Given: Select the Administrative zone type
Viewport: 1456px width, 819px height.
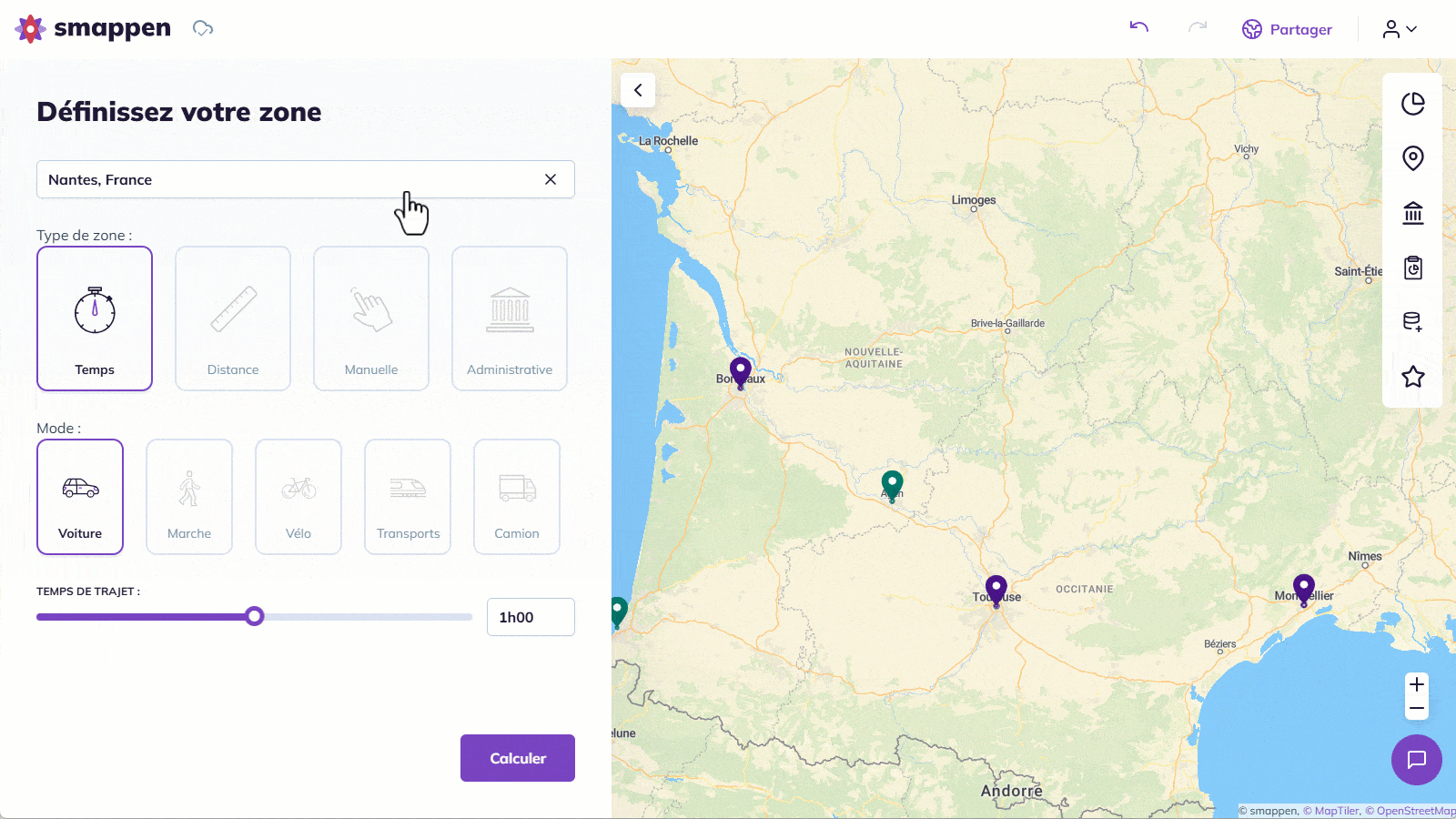Looking at the screenshot, I should tap(510, 318).
